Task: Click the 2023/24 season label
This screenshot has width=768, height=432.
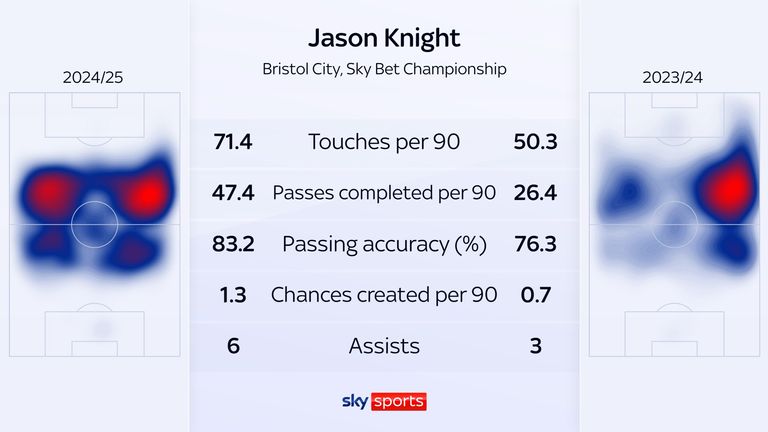Action: (x=672, y=77)
